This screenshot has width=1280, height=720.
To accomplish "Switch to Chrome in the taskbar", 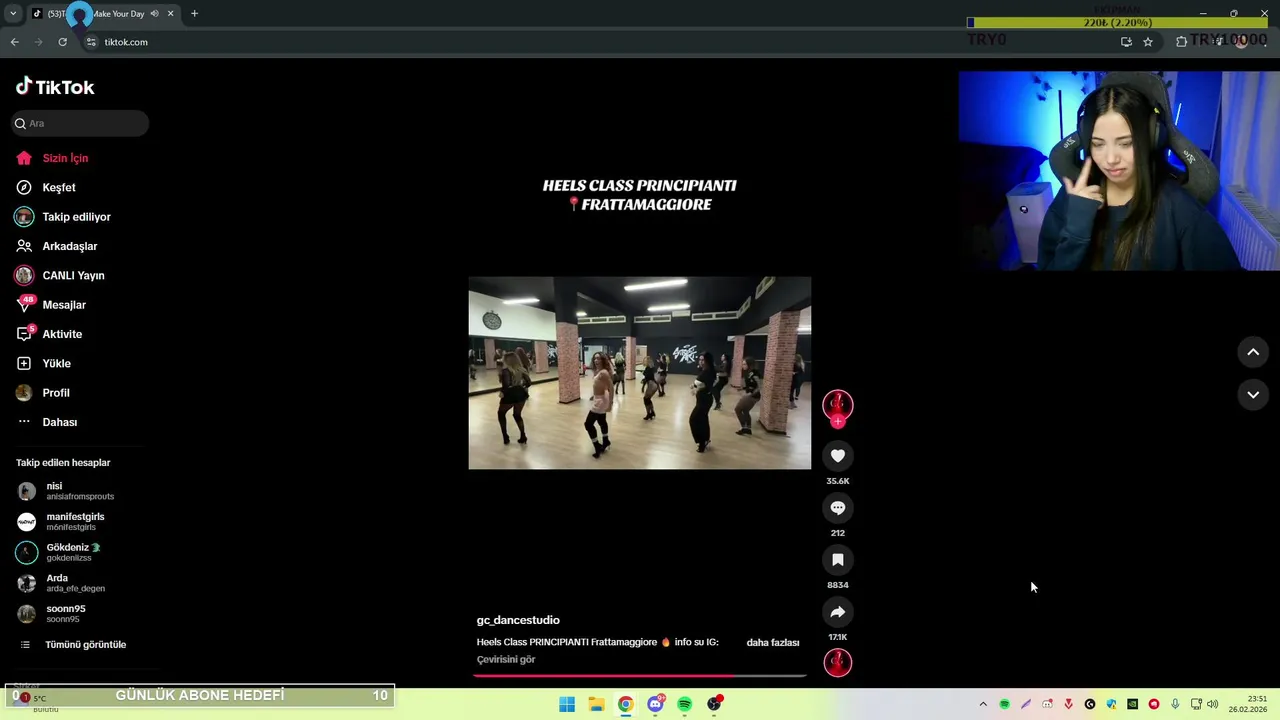I will (x=625, y=704).
